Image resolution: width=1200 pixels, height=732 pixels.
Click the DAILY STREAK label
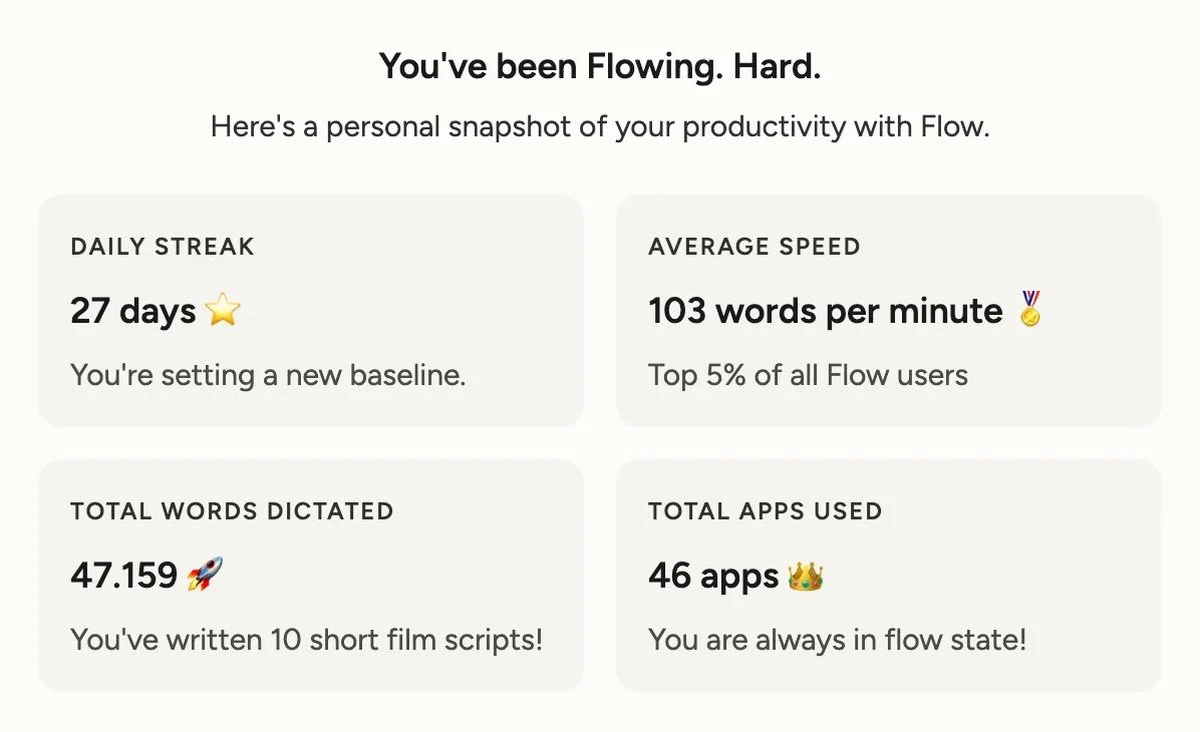pyautogui.click(x=162, y=246)
